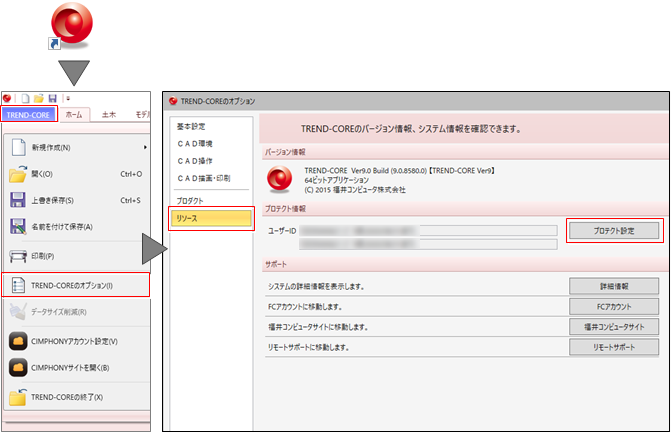Open the TREND-CORE application menu tab
The width and height of the screenshot is (671, 433).
pos(29,115)
